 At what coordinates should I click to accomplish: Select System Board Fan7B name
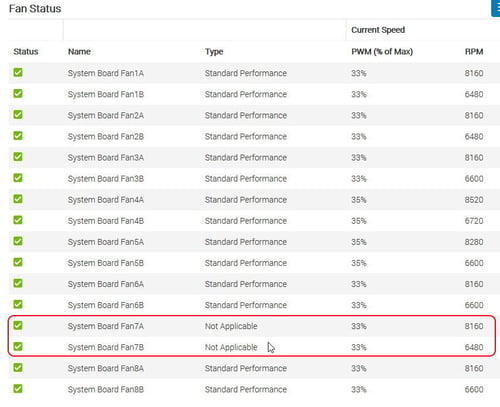pos(106,347)
